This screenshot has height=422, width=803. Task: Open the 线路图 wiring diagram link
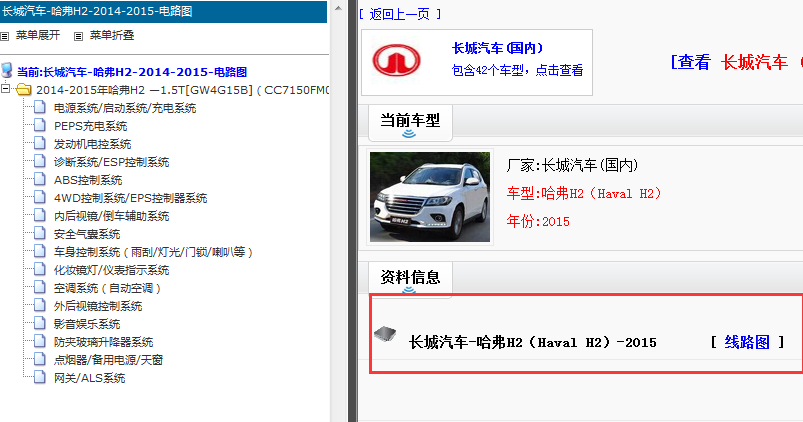click(x=747, y=342)
